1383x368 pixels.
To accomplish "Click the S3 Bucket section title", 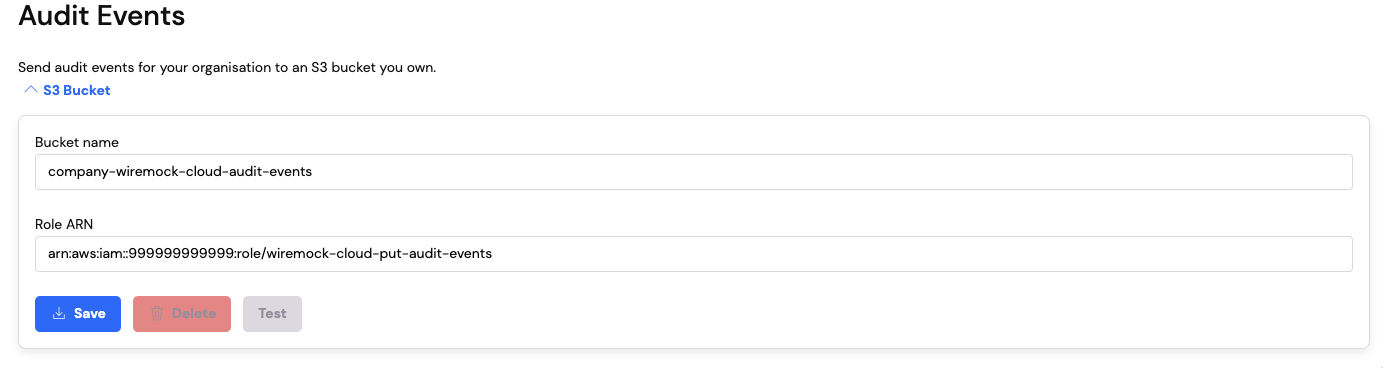I will pyautogui.click(x=76, y=90).
